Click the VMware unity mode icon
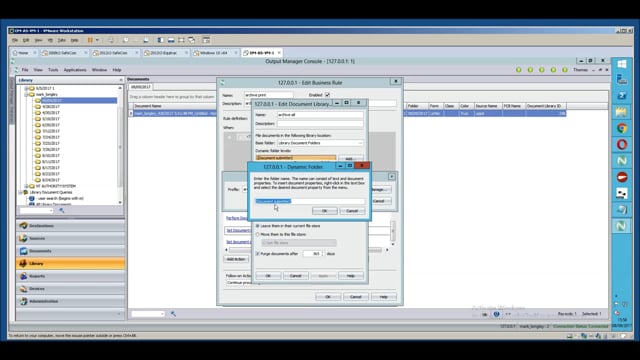The image size is (640, 360). coord(191,40)
